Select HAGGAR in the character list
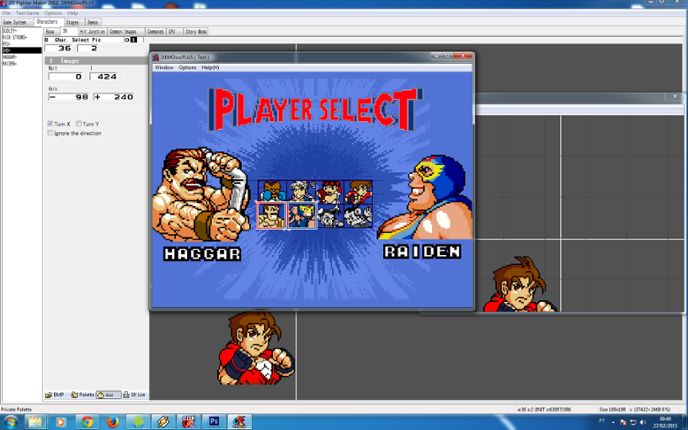 click(9, 57)
